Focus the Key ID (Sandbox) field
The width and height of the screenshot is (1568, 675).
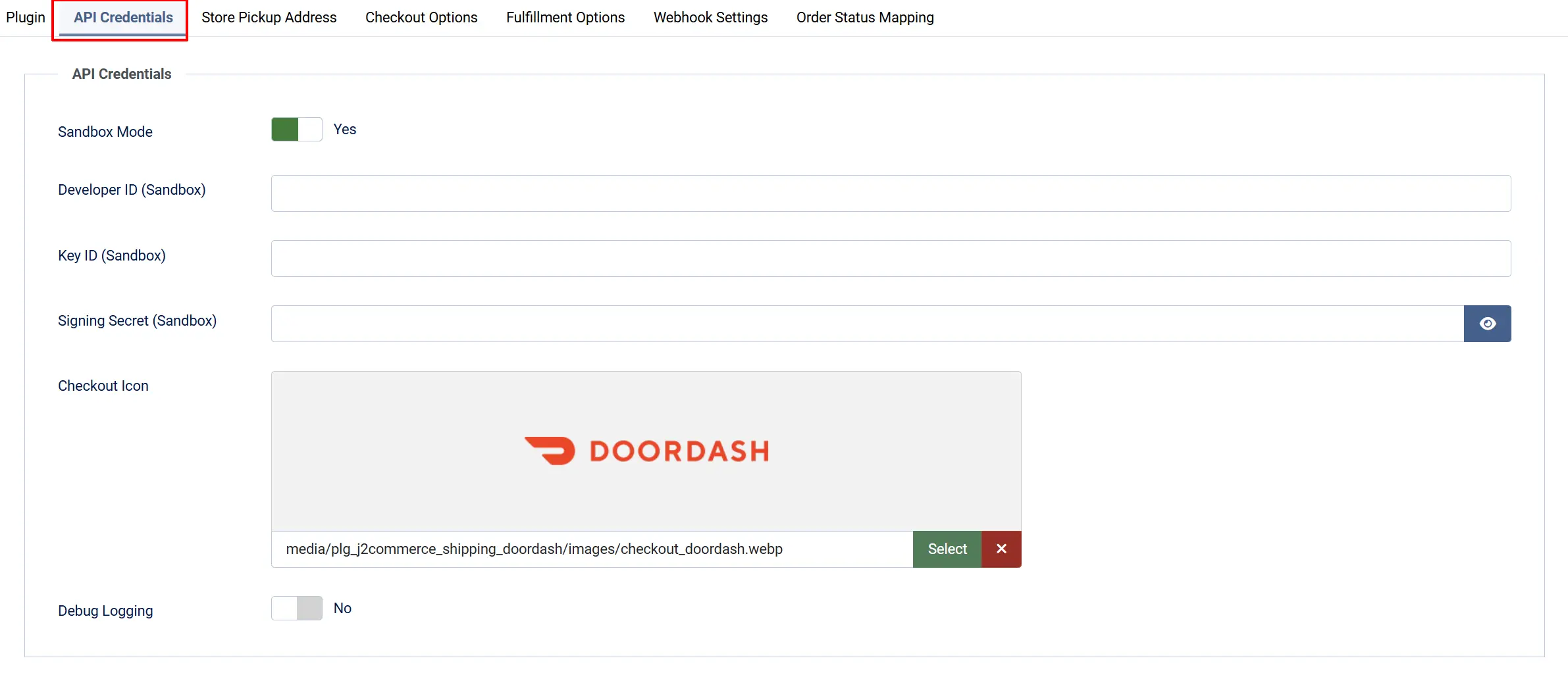tap(891, 259)
